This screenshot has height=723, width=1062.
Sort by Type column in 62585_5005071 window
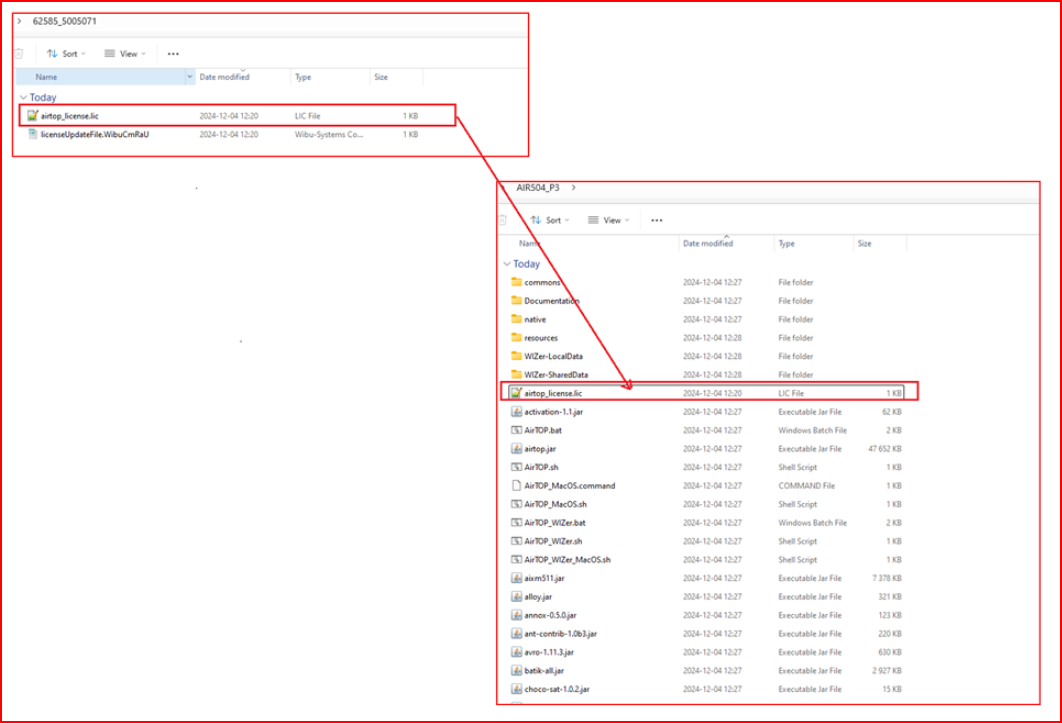pyautogui.click(x=303, y=77)
